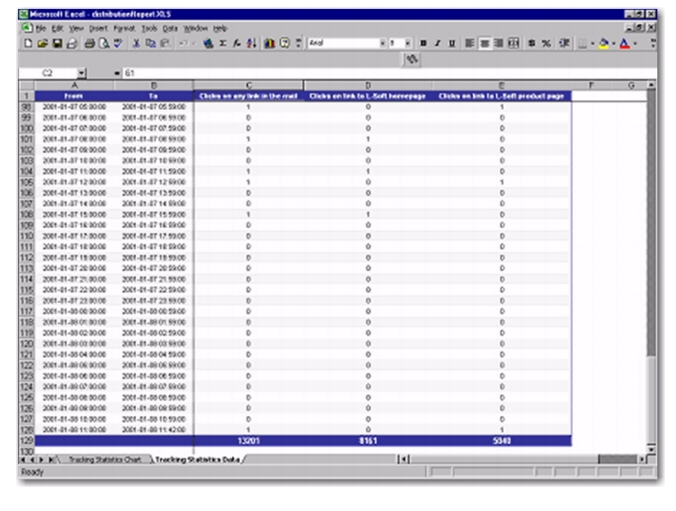Click the AutoSum sigma icon
This screenshot has width=676, height=511.
223,44
